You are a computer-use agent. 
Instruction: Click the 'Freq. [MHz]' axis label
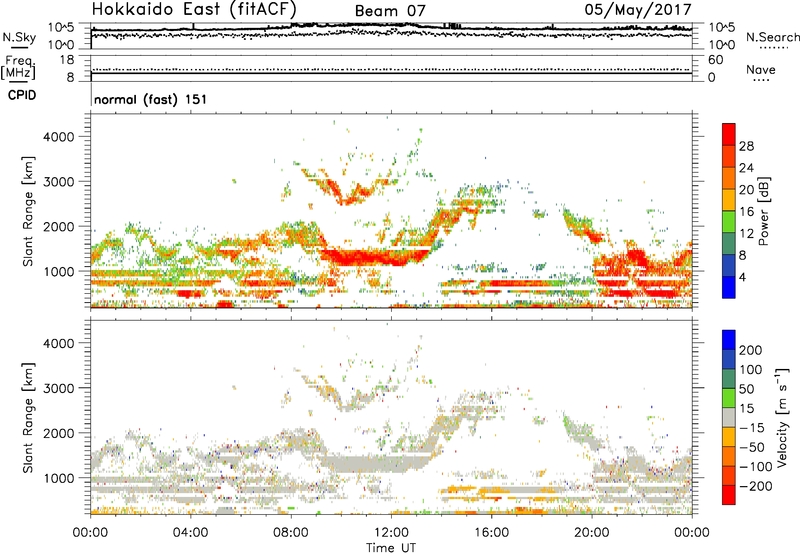coord(18,68)
